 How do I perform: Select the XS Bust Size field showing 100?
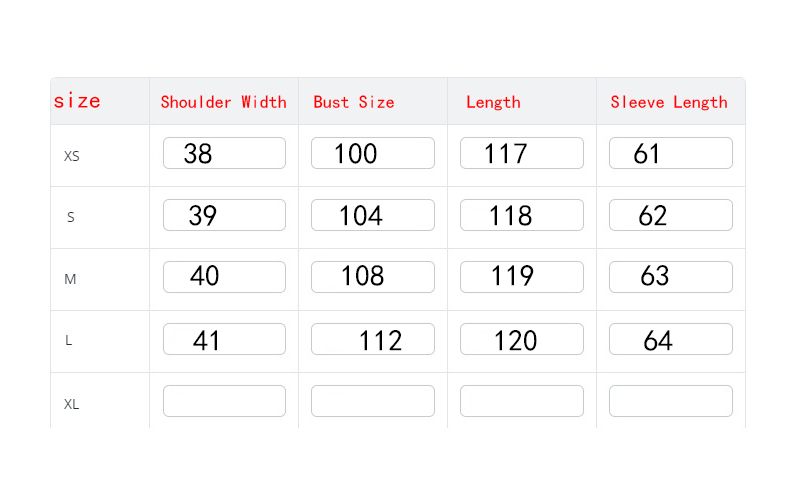(373, 153)
